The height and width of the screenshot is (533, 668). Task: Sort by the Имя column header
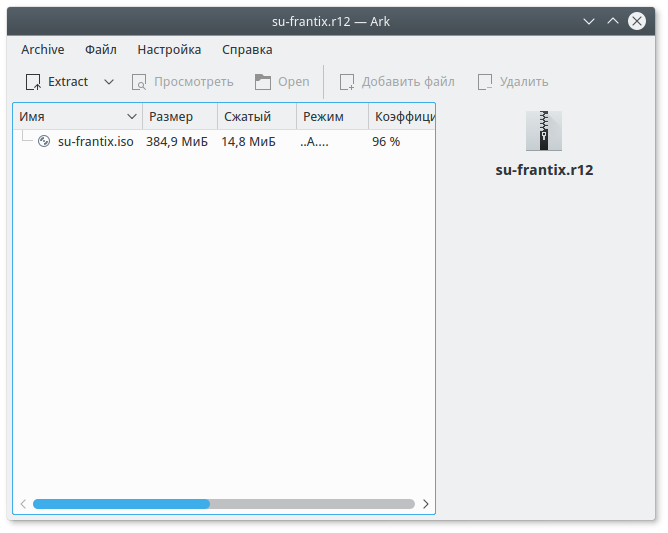pos(78,116)
